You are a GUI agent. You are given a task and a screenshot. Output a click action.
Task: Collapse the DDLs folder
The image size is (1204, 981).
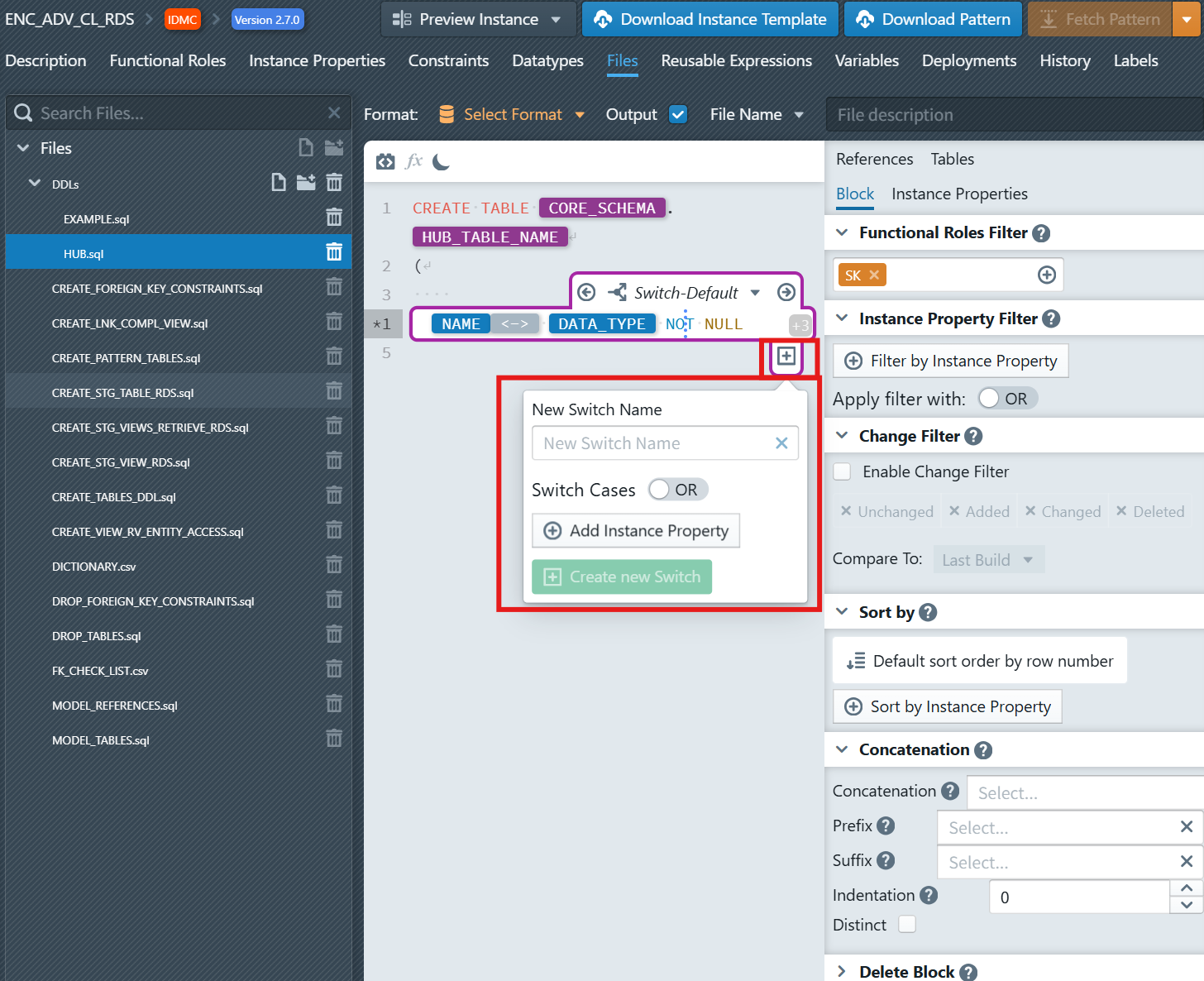(x=35, y=184)
